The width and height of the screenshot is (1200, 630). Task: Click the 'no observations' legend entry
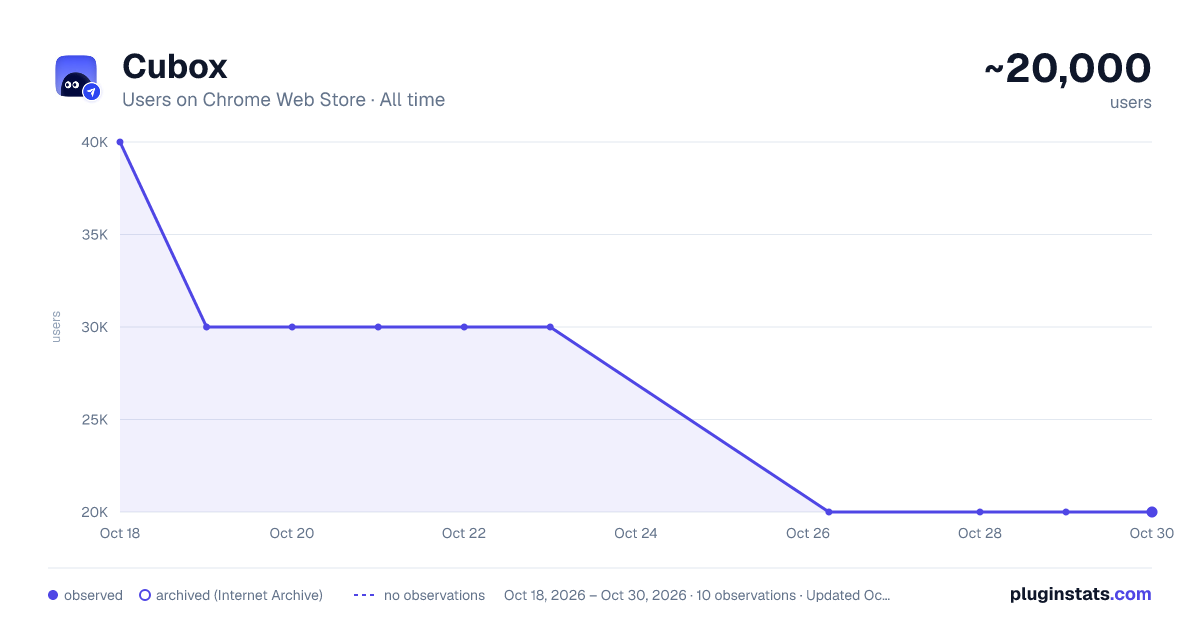tap(419, 595)
